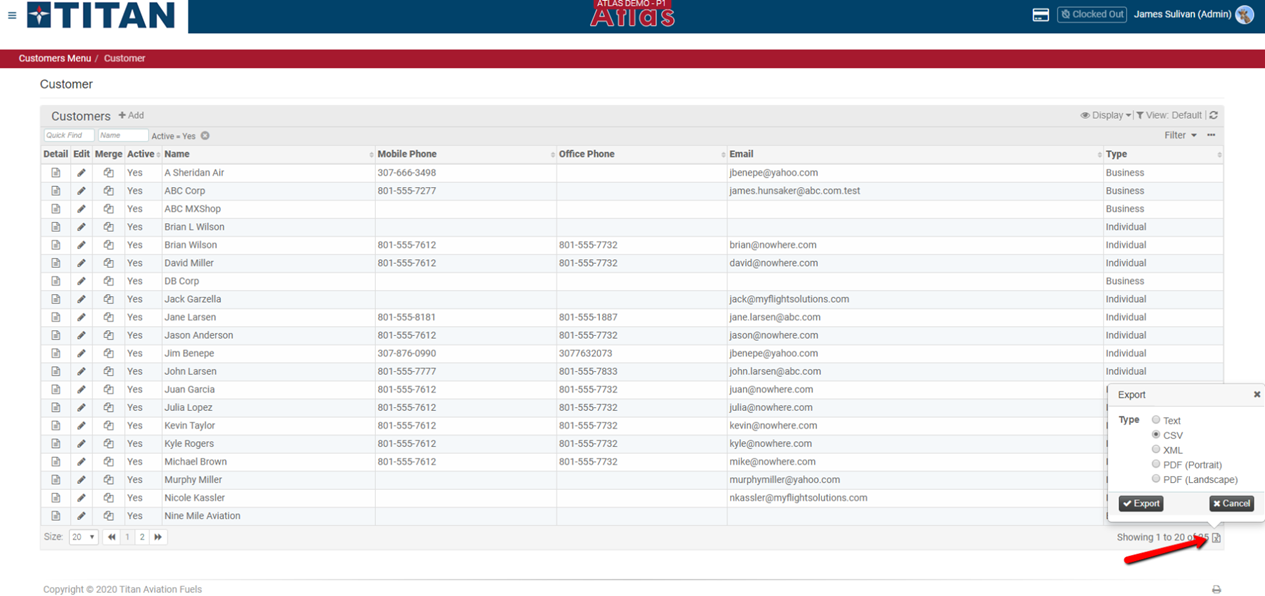Image resolution: width=1265 pixels, height=596 pixels.
Task: Cancel the Export dialog
Action: (1231, 503)
